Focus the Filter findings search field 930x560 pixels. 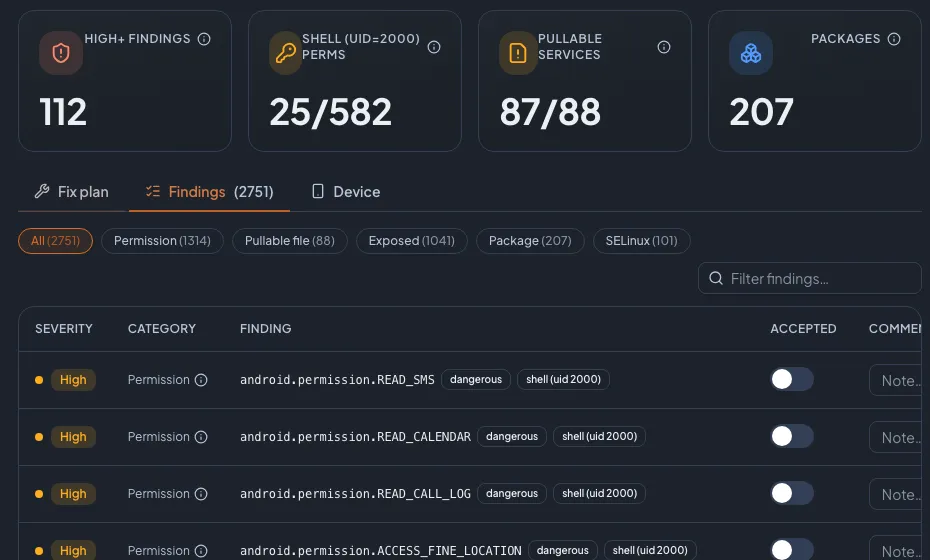coord(810,278)
